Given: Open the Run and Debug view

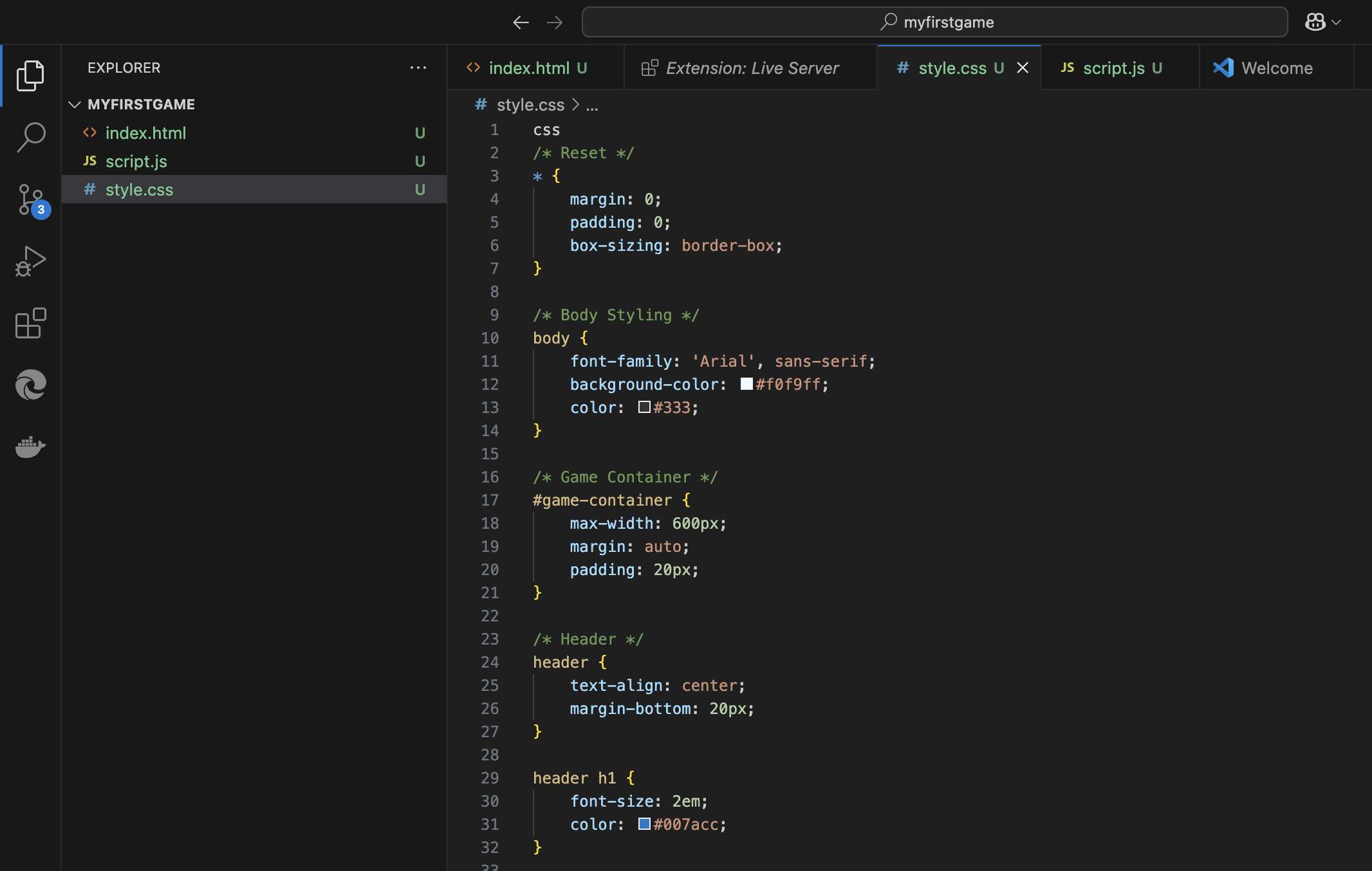Looking at the screenshot, I should [30, 261].
